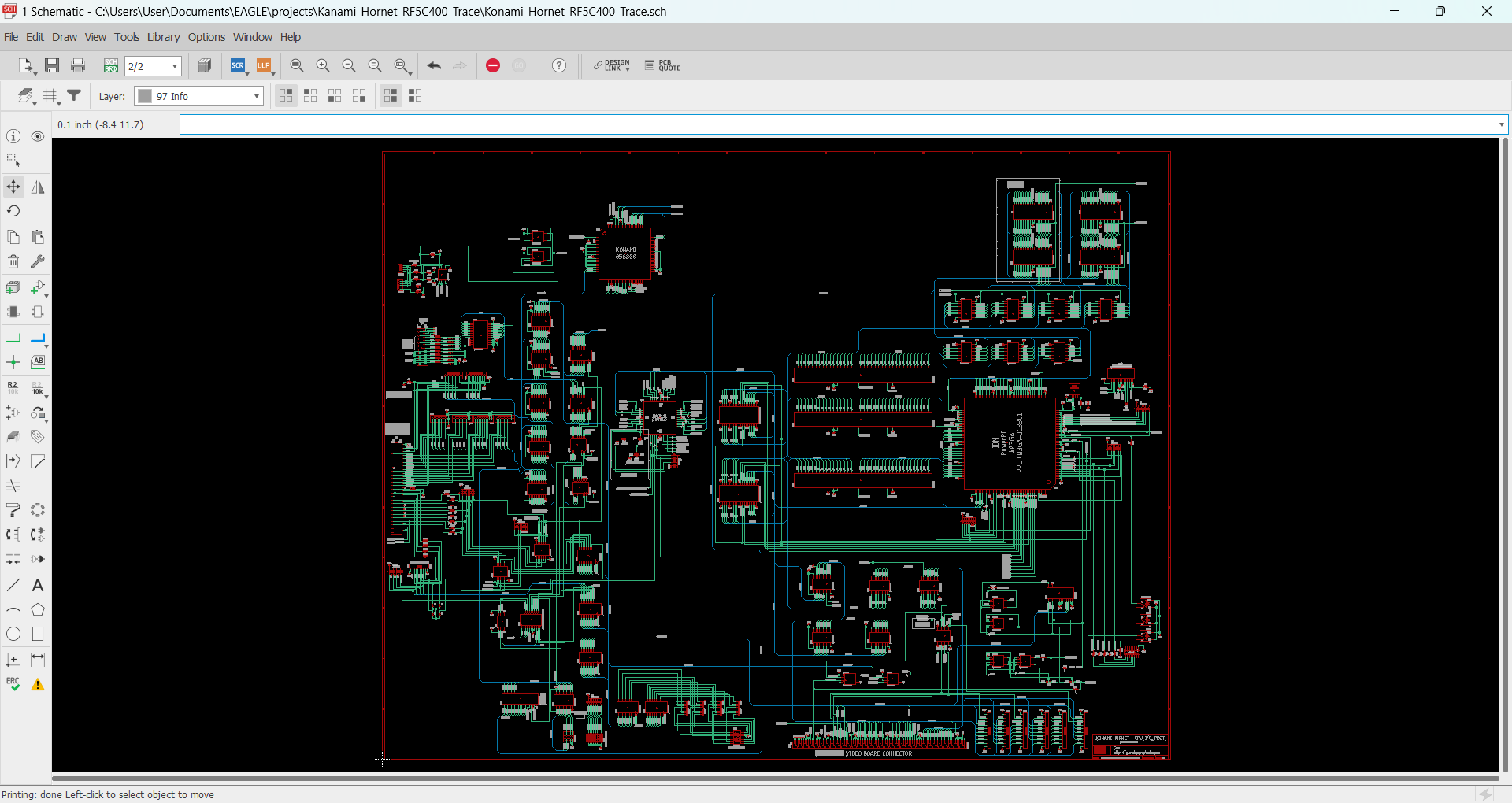Toggle the first grid alignment mode button

pyautogui.click(x=286, y=95)
